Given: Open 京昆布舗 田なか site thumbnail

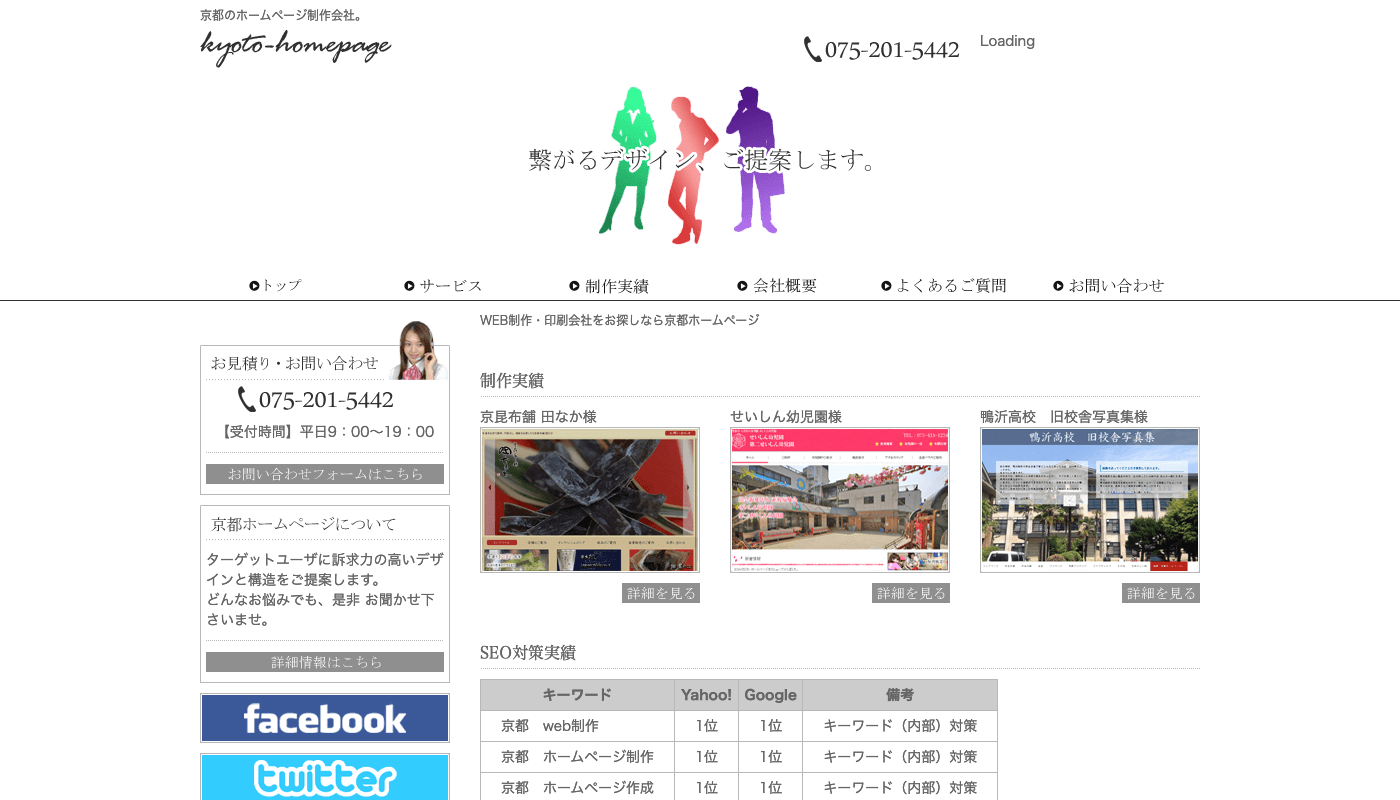Looking at the screenshot, I should pos(590,500).
